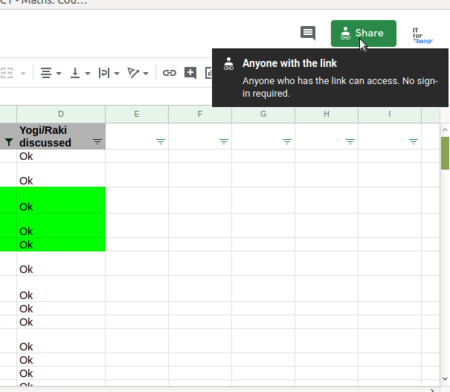Open filter menu in column D header
The image size is (450, 392).
[97, 142]
